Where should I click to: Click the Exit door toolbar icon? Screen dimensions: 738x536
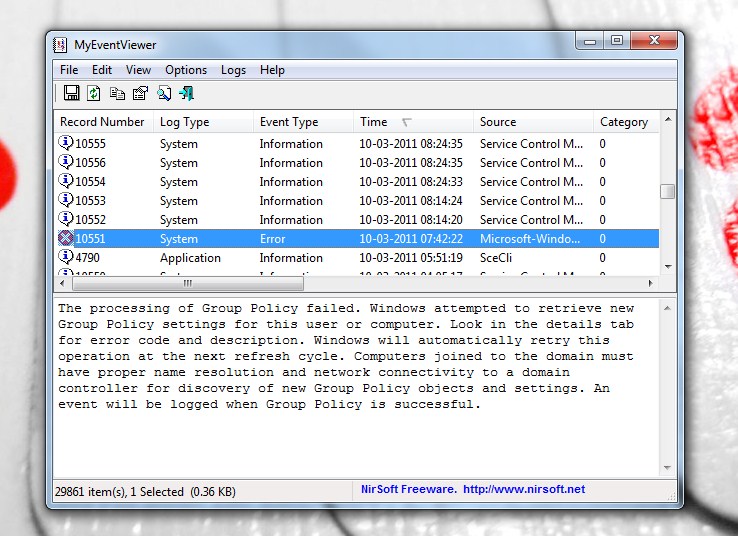point(186,93)
